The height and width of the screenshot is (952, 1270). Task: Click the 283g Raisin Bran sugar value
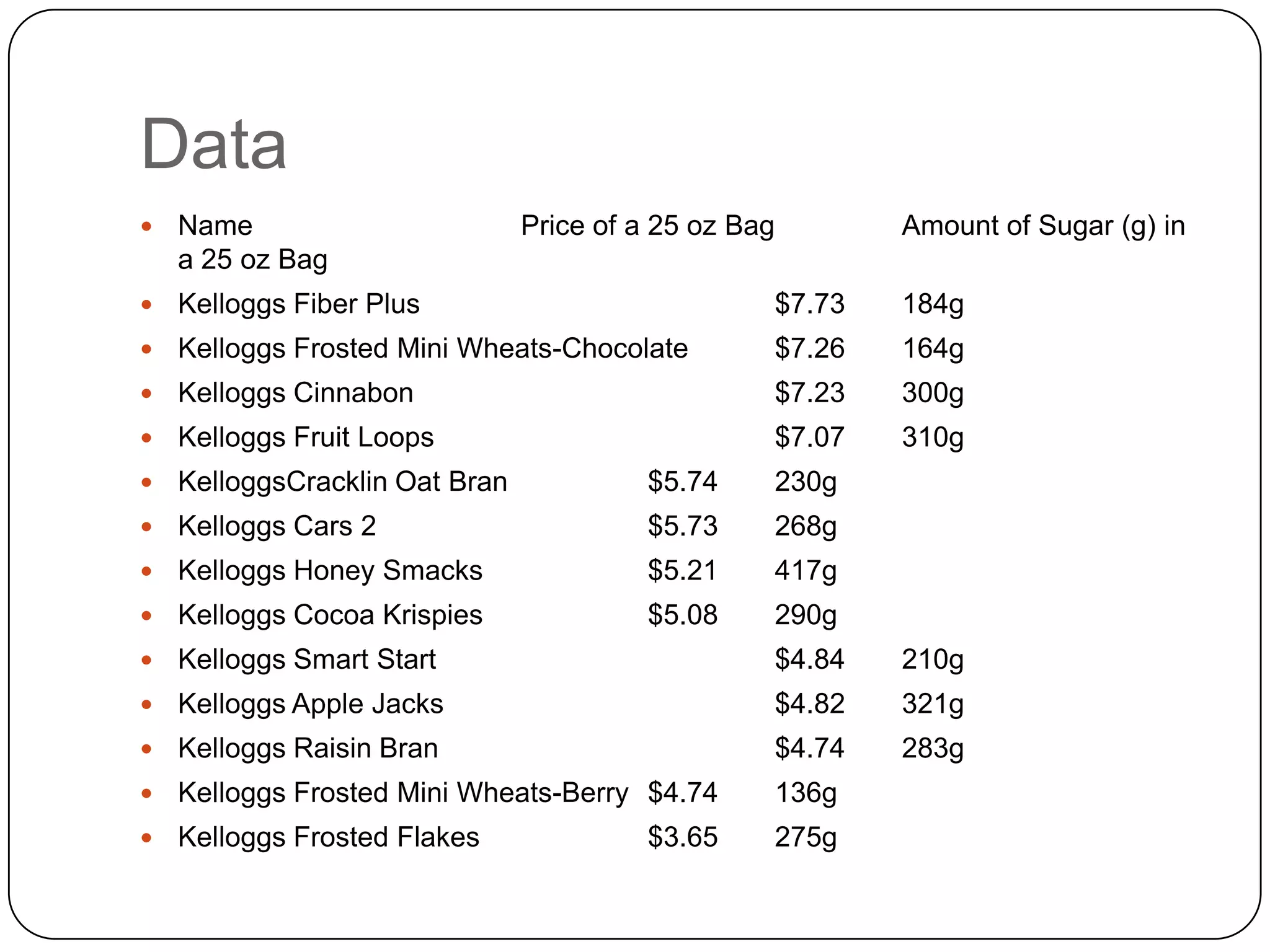coord(933,748)
